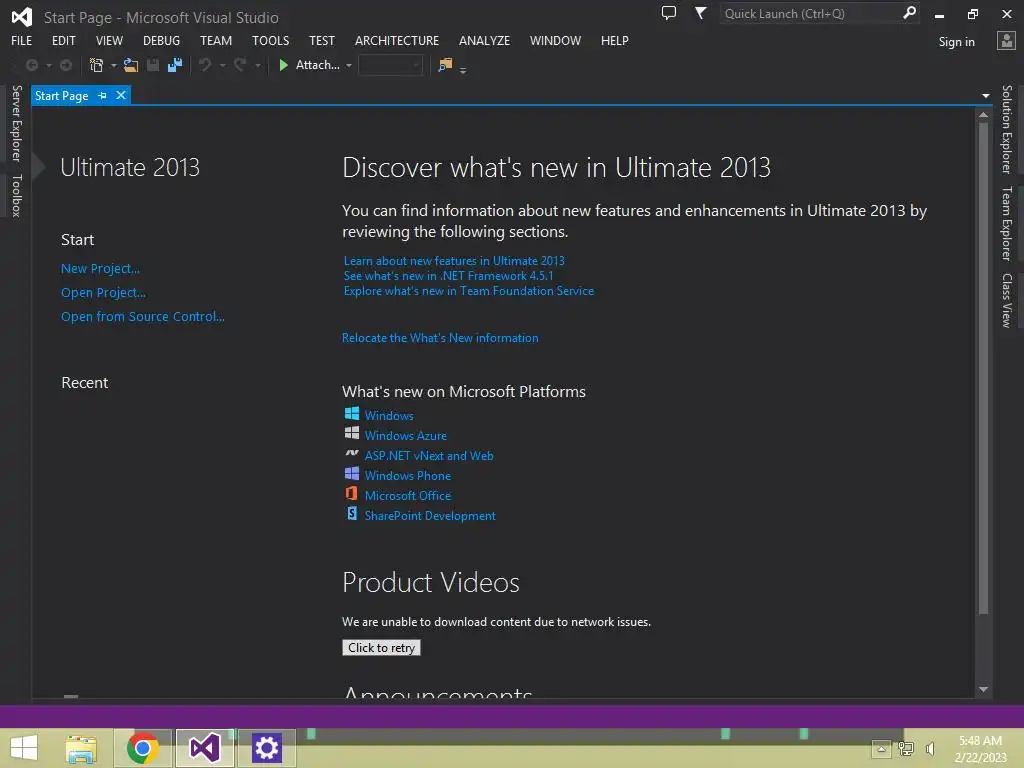Screen dimensions: 1024x768
Task: Expand the New Project dropdown arrow
Action: pos(114,66)
